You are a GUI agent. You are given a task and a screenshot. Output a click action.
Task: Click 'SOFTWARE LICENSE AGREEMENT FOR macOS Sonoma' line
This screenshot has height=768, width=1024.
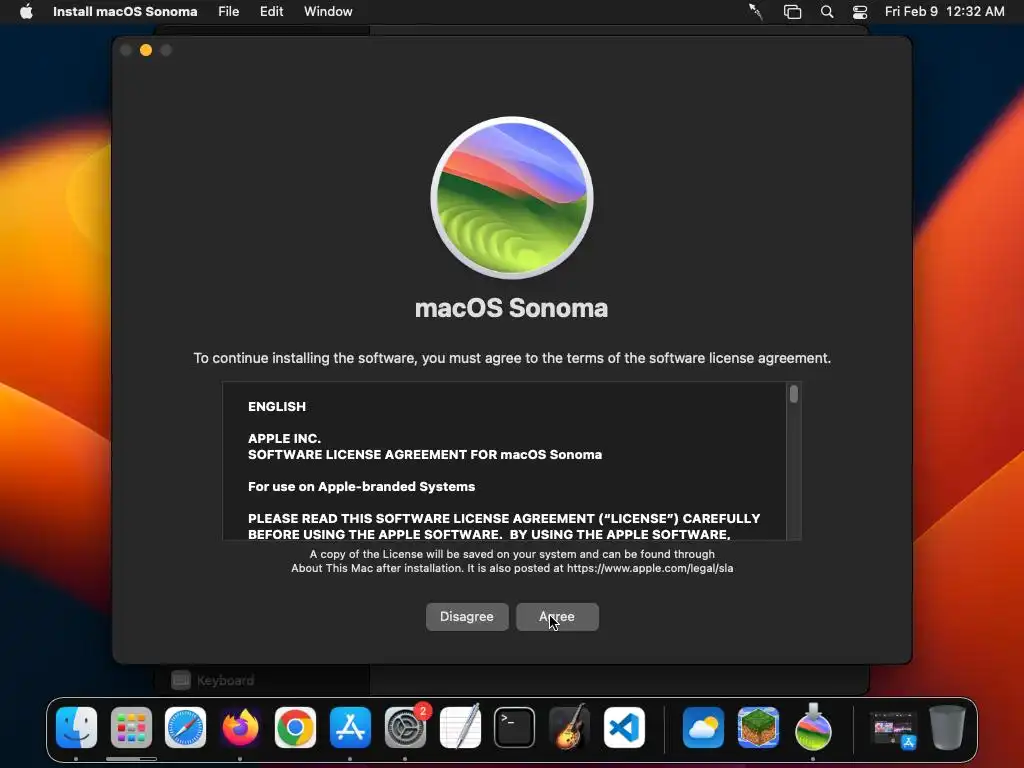click(424, 455)
